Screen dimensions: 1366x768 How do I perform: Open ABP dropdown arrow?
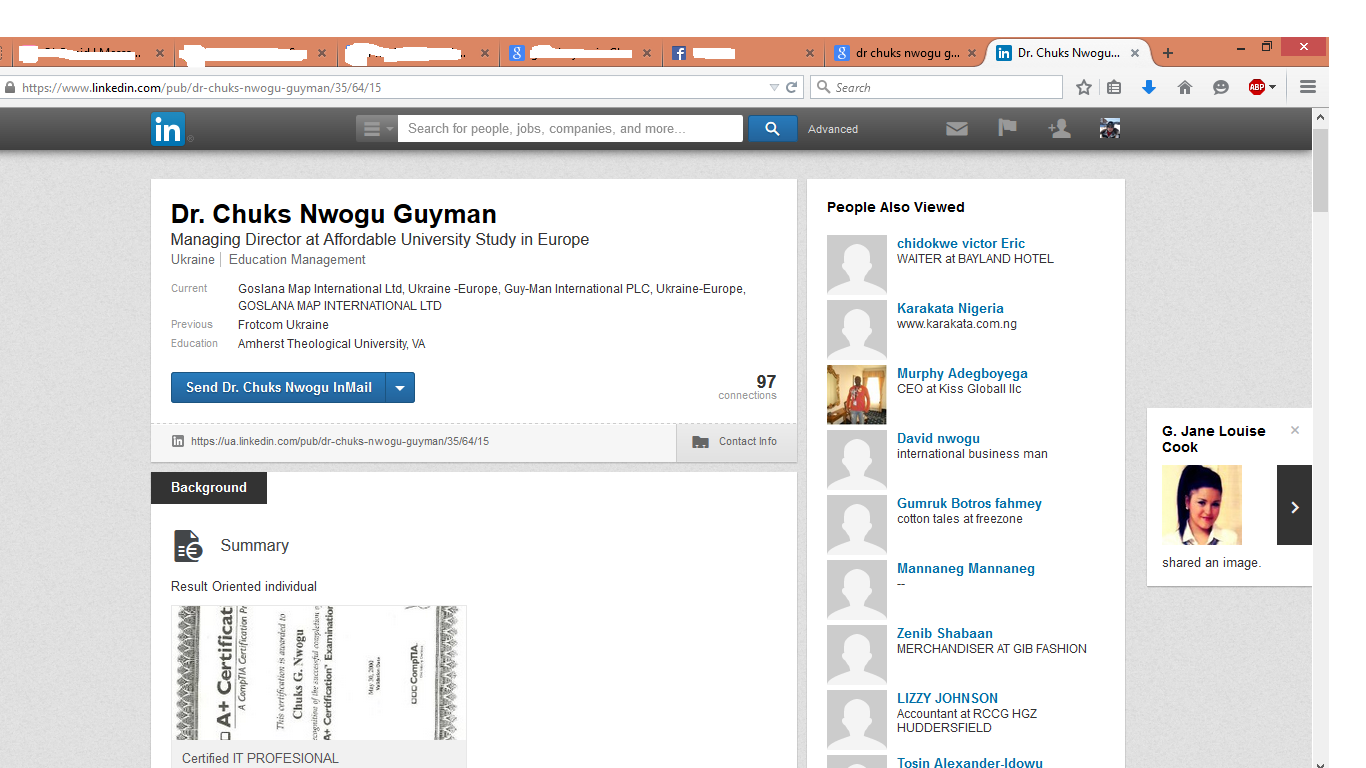click(x=1272, y=88)
